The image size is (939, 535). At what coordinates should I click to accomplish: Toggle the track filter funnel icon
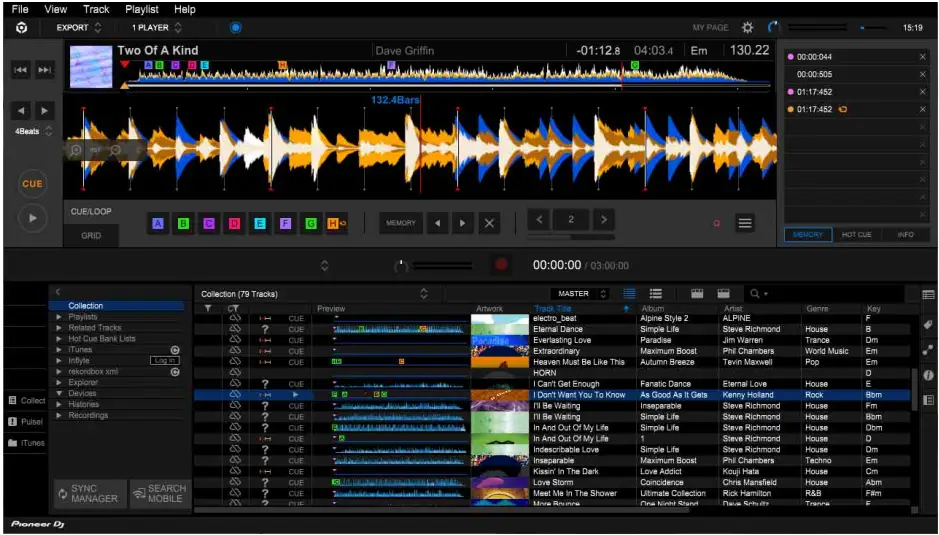[208, 309]
